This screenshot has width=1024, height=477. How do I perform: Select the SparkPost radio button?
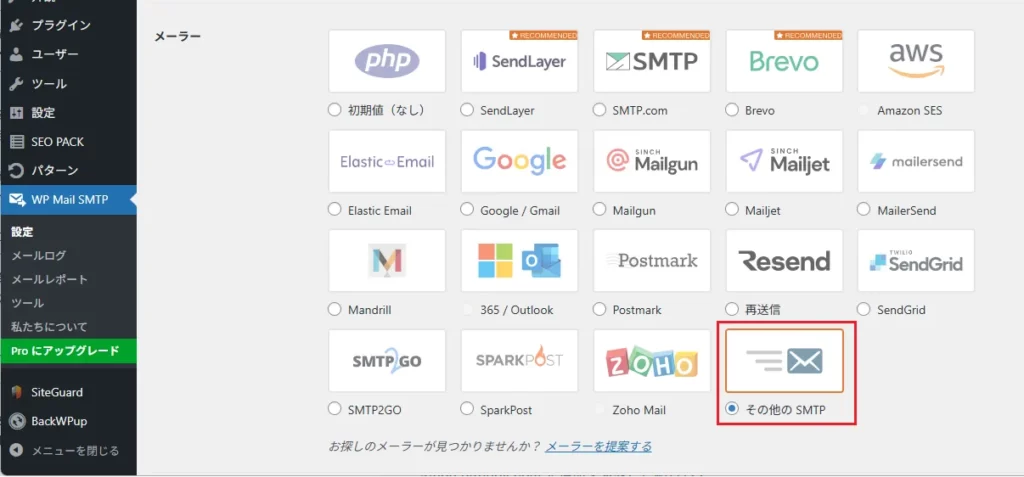pyautogui.click(x=467, y=409)
